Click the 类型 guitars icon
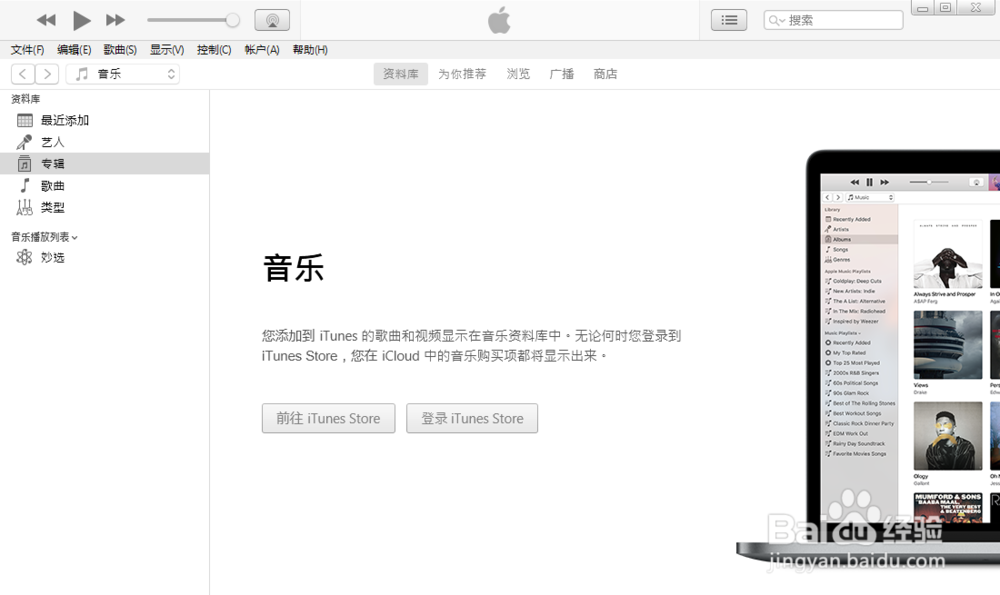This screenshot has height=595, width=1000. (x=24, y=207)
